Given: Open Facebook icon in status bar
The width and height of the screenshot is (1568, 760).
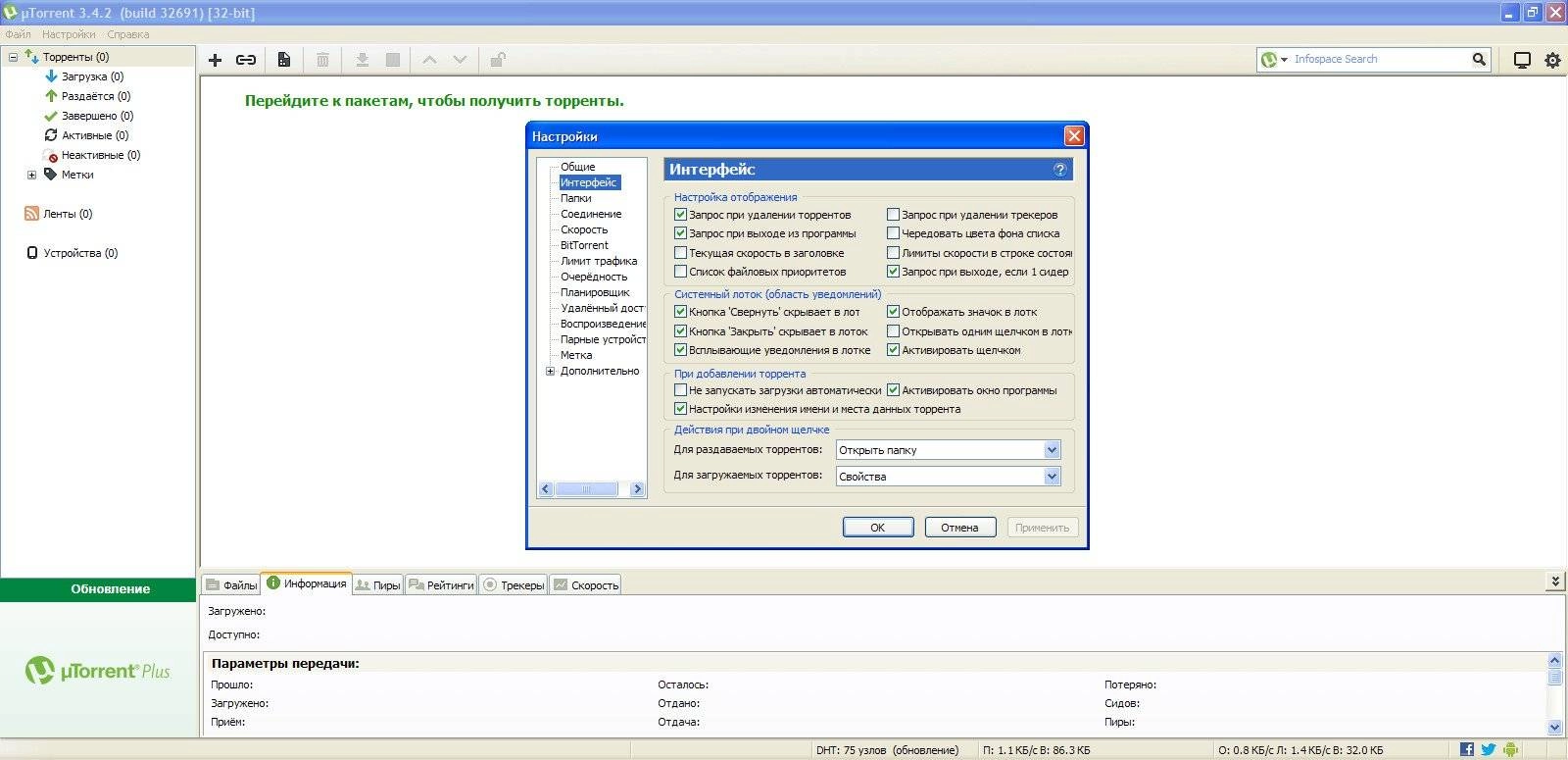Looking at the screenshot, I should [1466, 749].
